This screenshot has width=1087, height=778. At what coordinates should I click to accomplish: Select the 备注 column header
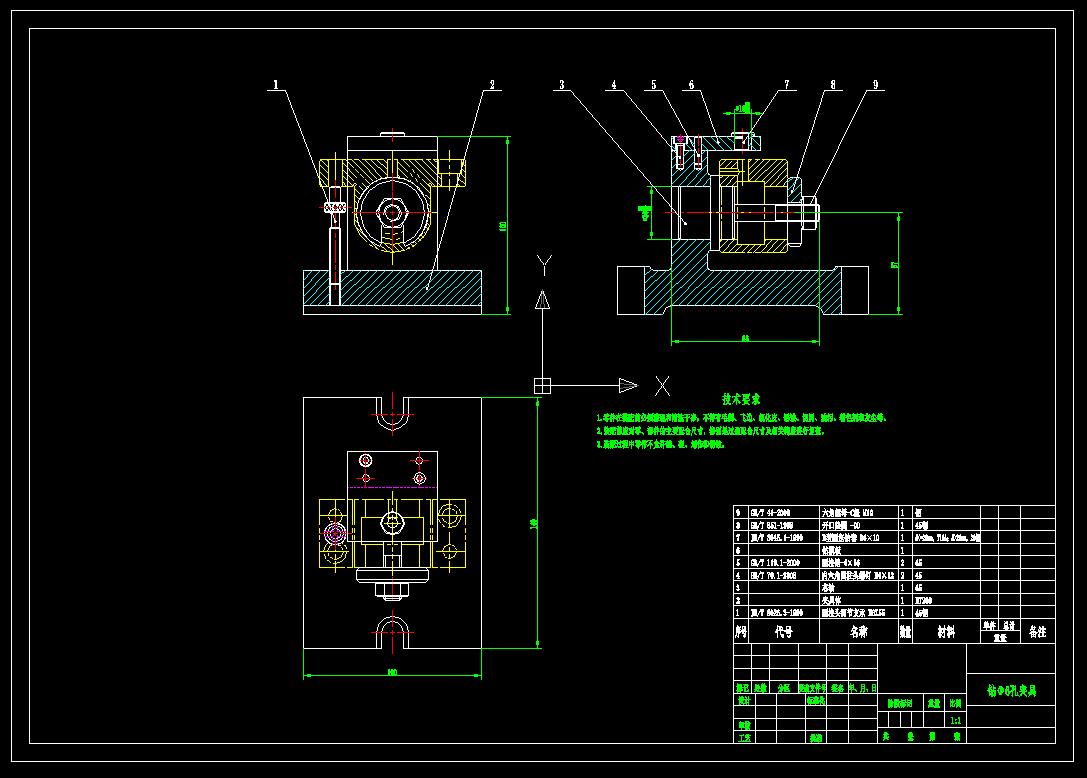[x=1038, y=632]
